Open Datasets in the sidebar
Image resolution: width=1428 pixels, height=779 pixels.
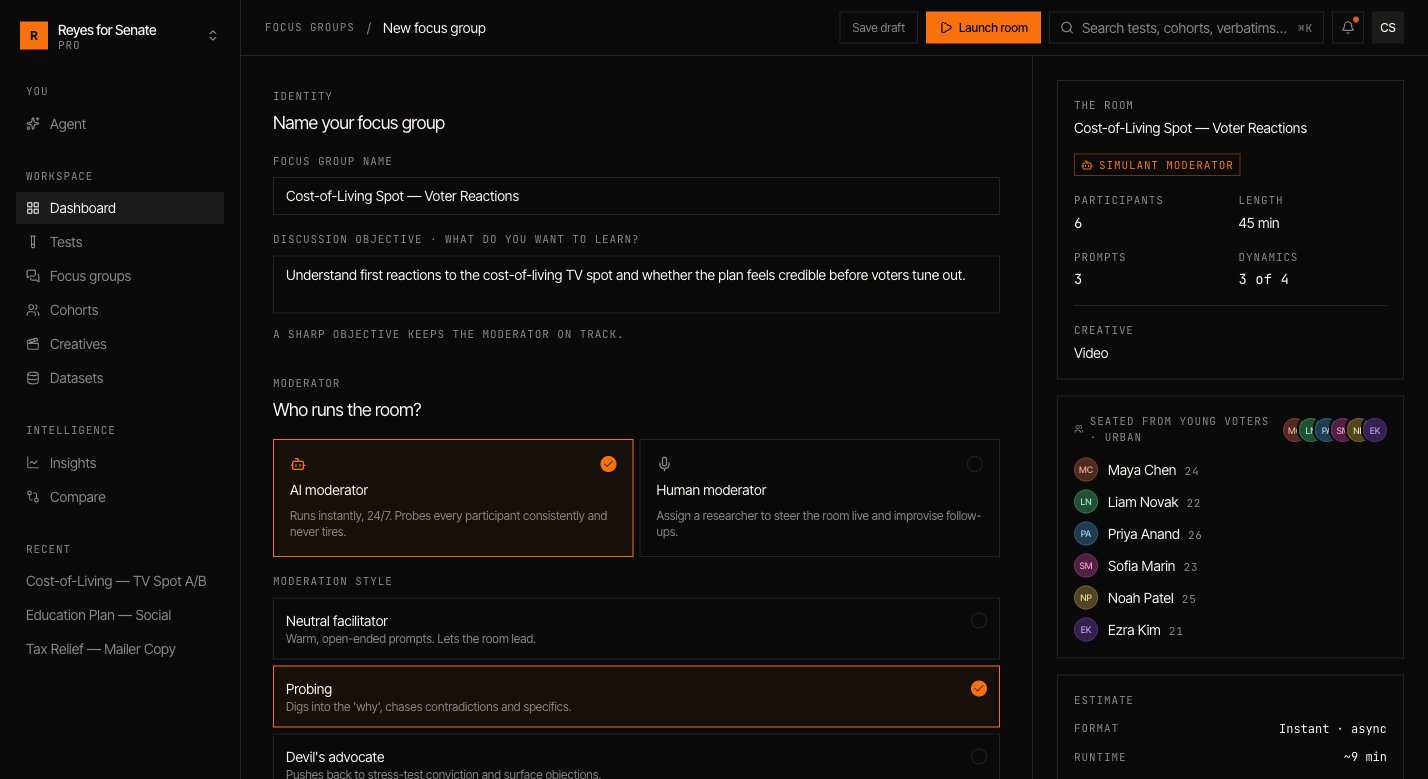pyautogui.click(x=120, y=378)
